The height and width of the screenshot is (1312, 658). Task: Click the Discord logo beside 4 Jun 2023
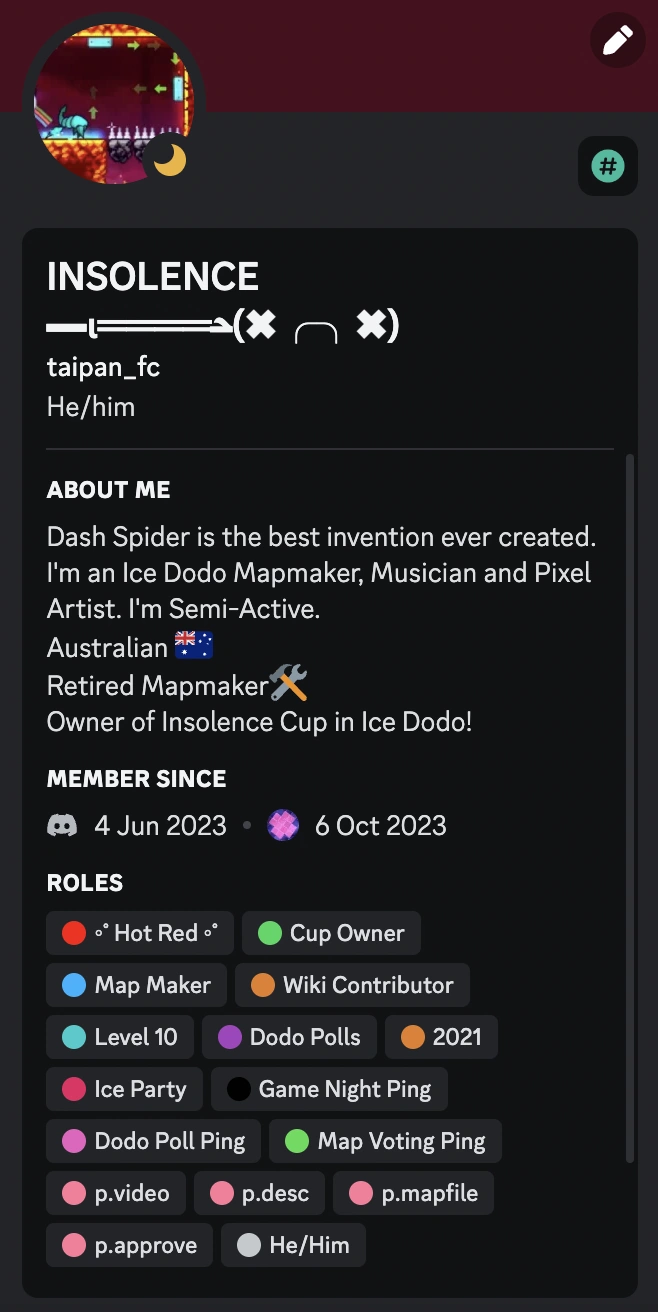coord(62,826)
